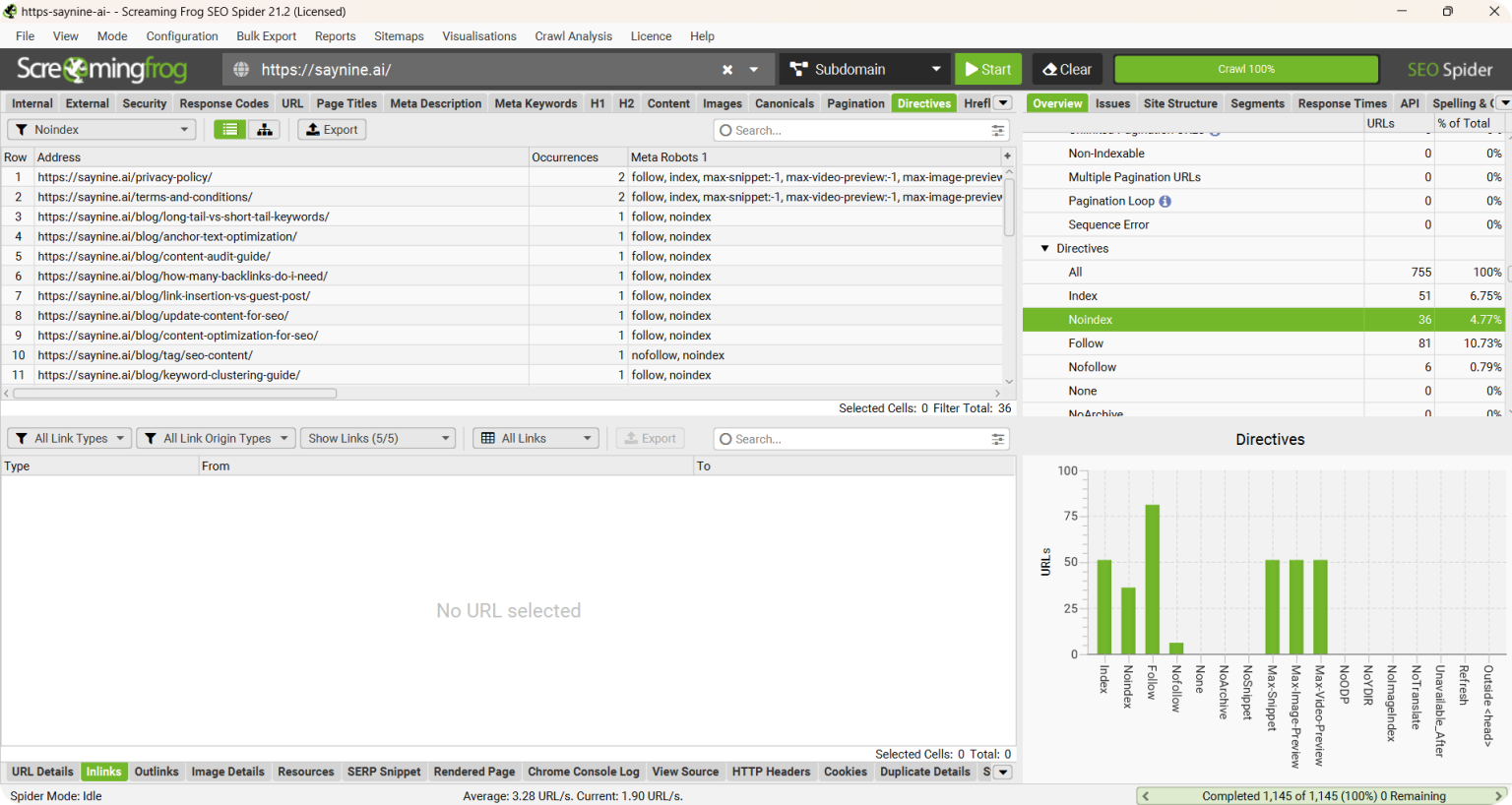Open the Visualisations menu
Viewport: 1512px width, 805px height.
(479, 36)
